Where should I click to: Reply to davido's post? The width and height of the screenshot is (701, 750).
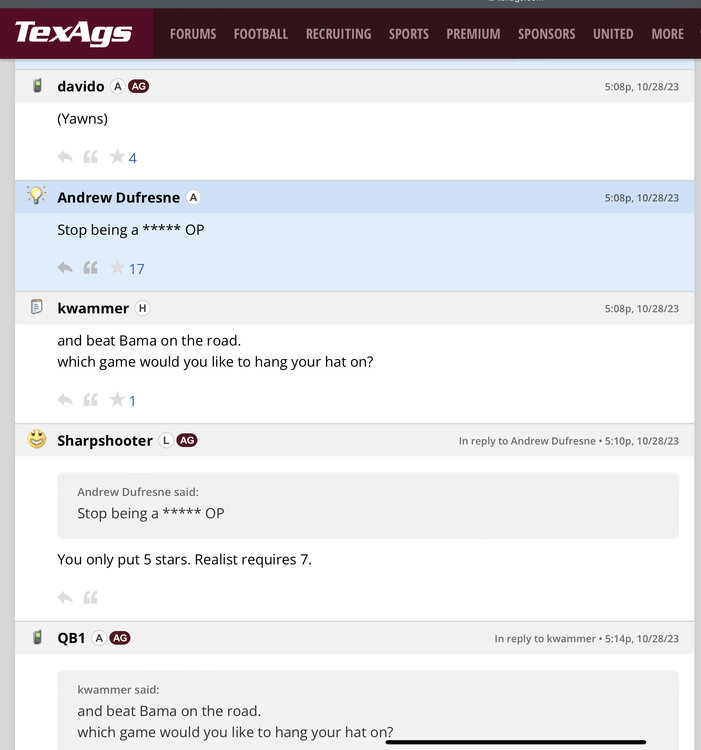pyautogui.click(x=65, y=157)
